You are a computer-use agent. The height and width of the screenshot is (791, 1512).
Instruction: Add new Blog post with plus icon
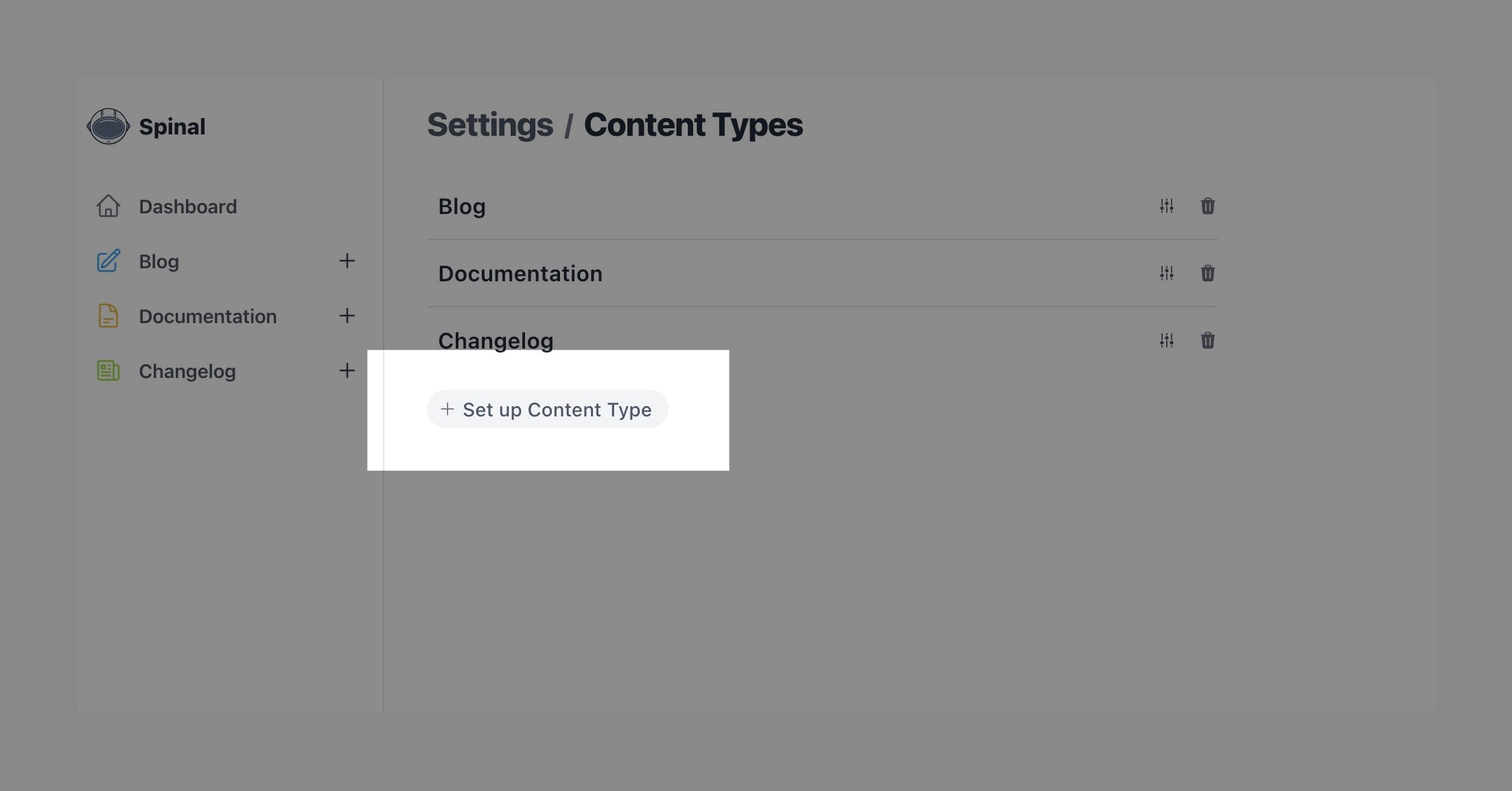point(347,261)
